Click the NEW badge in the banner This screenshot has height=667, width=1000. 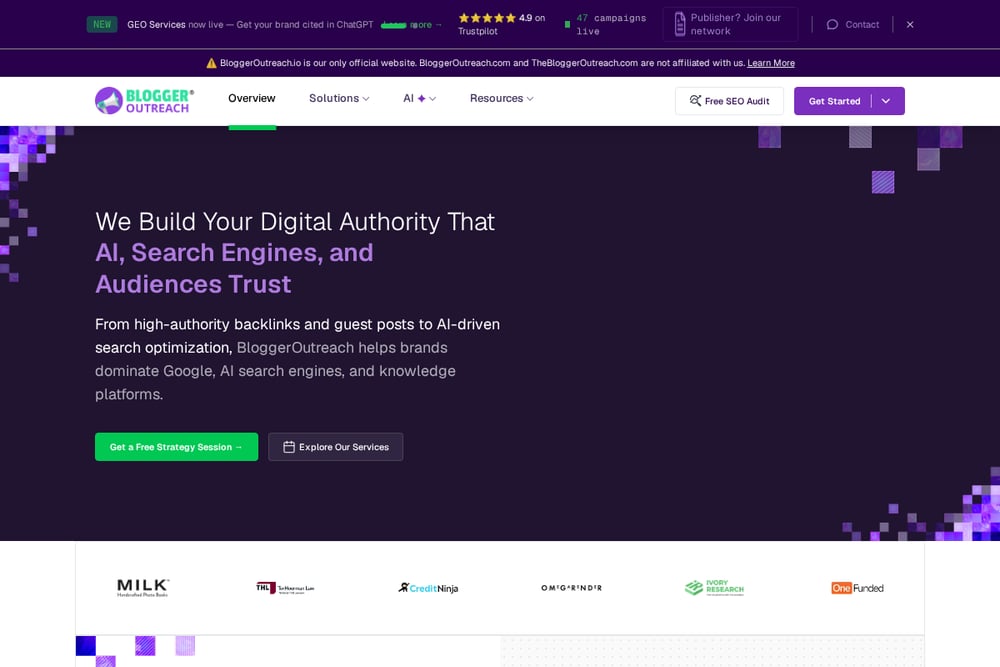(102, 24)
